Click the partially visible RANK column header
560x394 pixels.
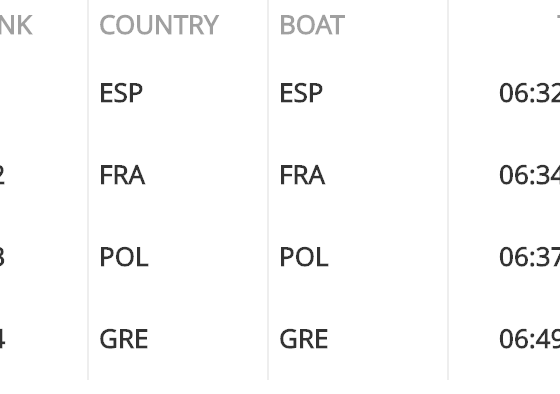click(x=16, y=25)
